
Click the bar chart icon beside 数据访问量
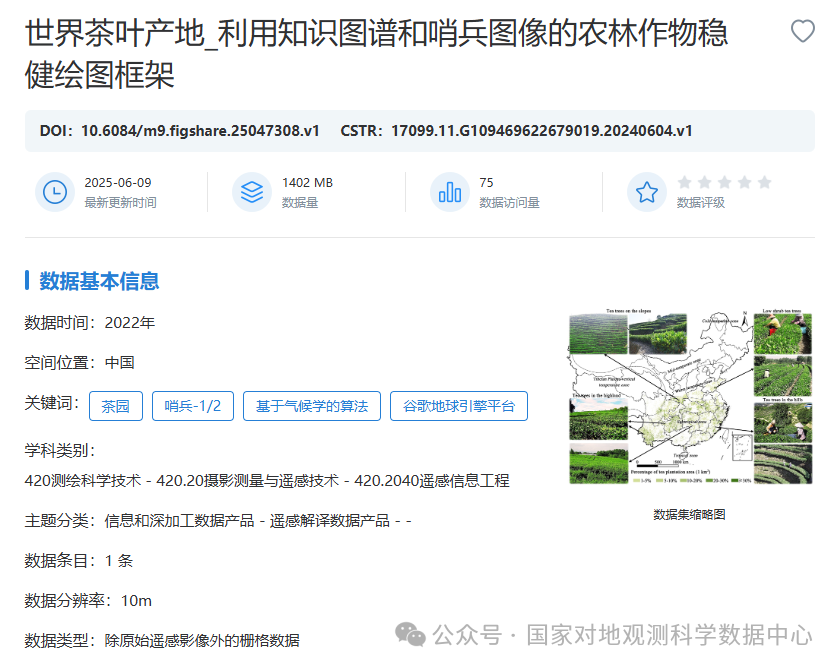click(450, 192)
